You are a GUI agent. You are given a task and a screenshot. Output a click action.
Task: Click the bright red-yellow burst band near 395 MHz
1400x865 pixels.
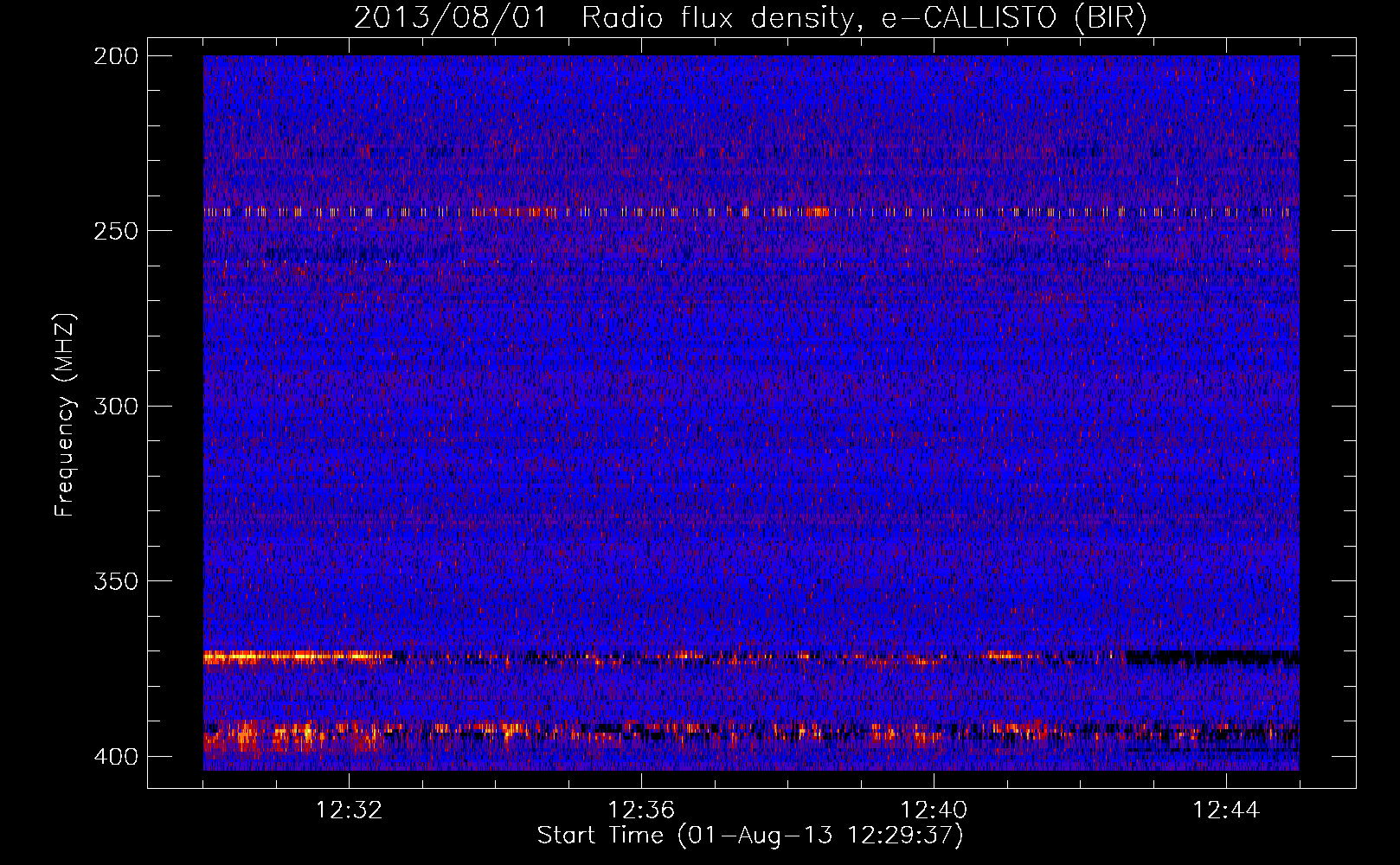tap(294, 738)
